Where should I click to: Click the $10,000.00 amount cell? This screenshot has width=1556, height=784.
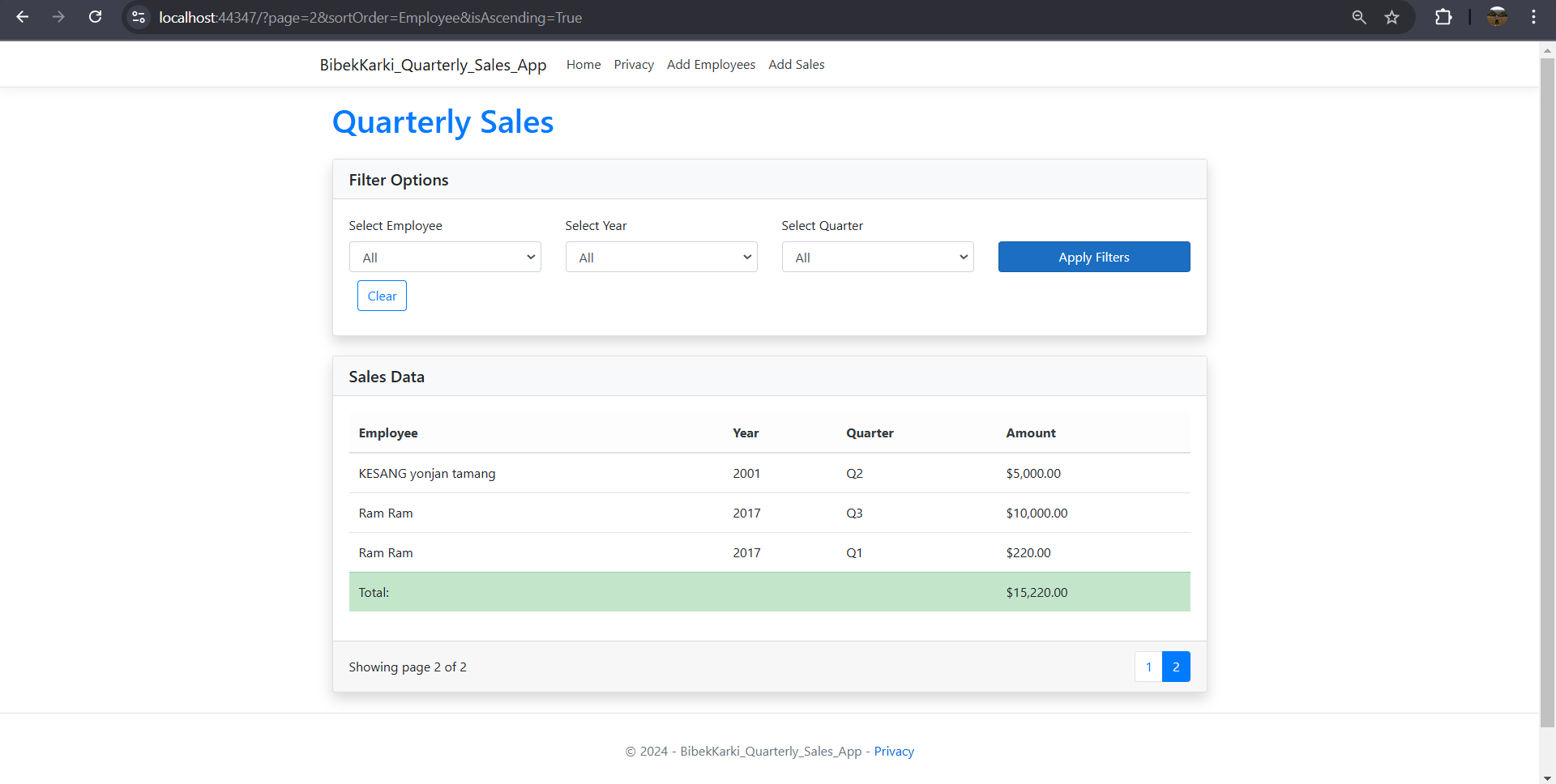tap(1037, 513)
